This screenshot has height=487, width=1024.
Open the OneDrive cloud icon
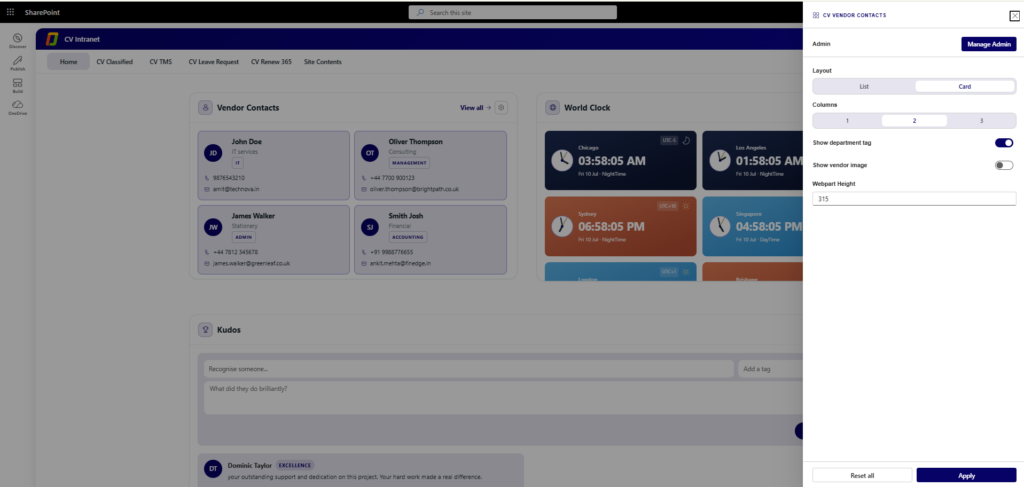[18, 104]
